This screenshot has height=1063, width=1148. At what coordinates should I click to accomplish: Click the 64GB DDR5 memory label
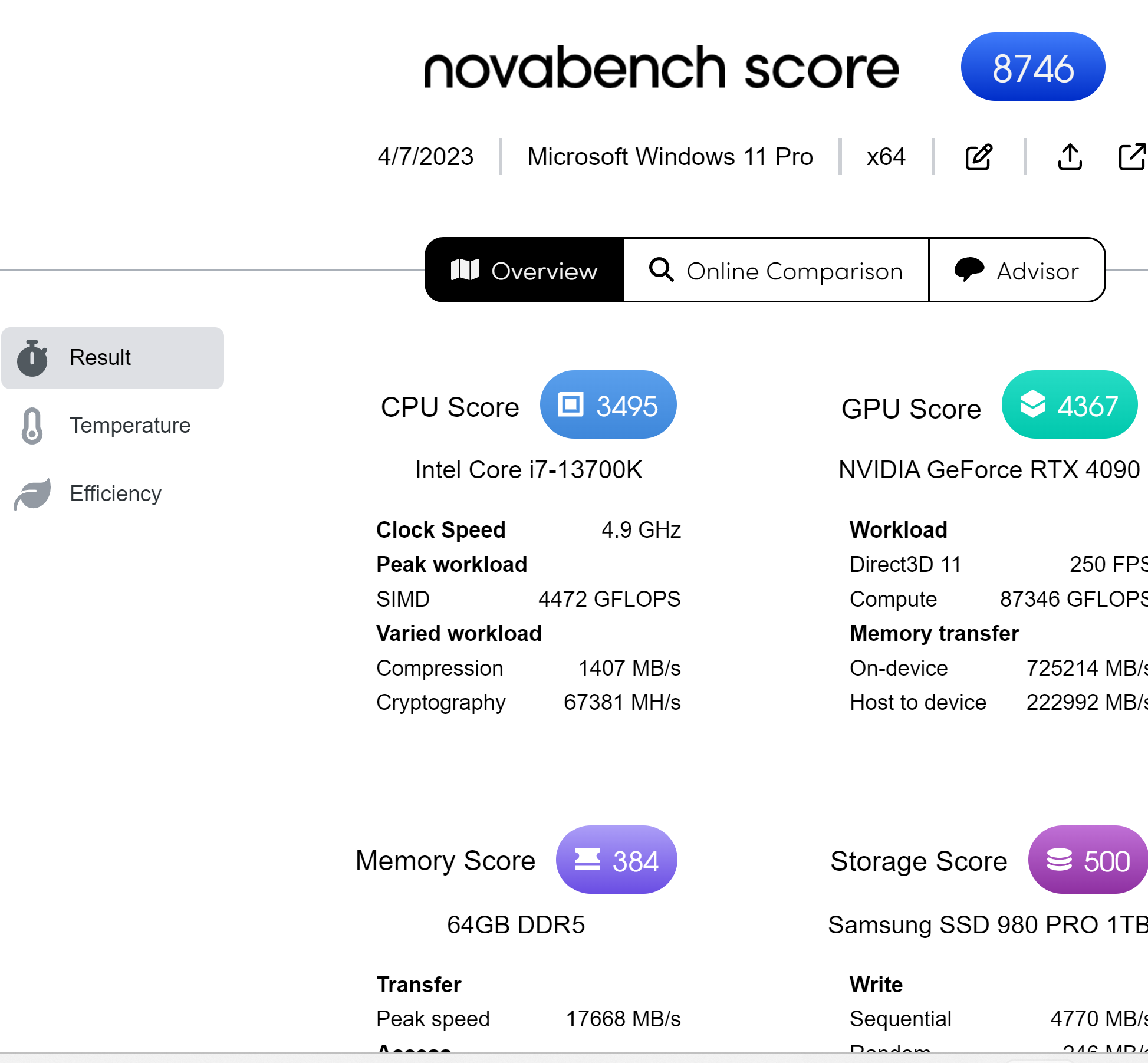(515, 925)
